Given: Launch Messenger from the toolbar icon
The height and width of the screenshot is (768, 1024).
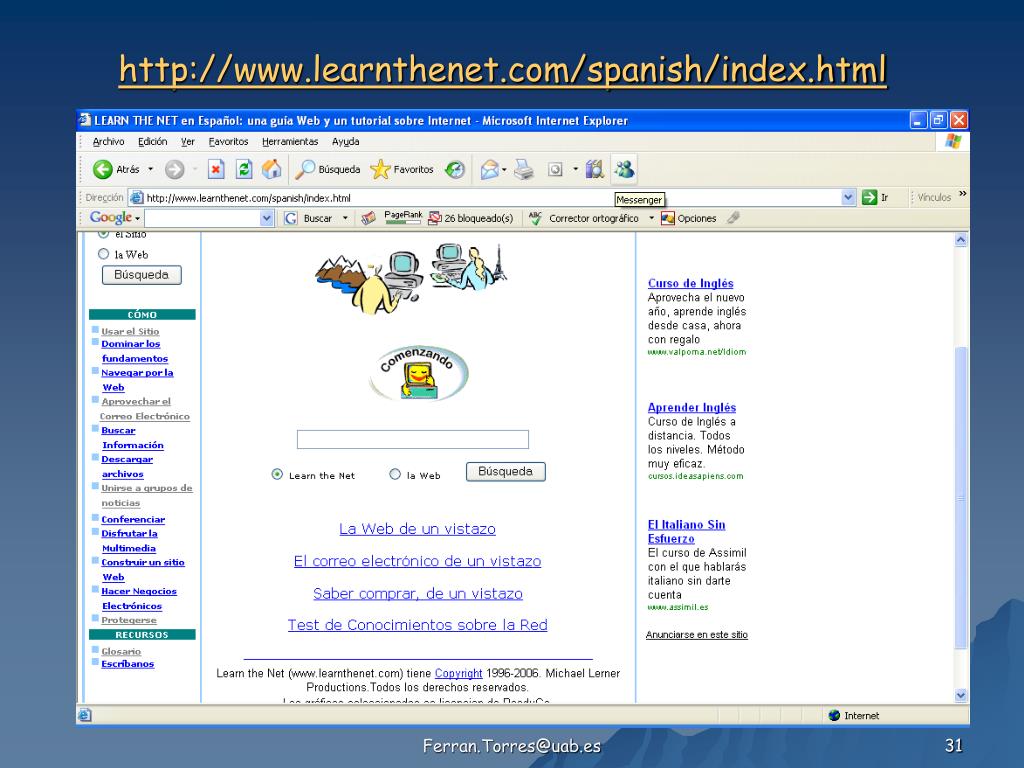Looking at the screenshot, I should click(x=624, y=170).
